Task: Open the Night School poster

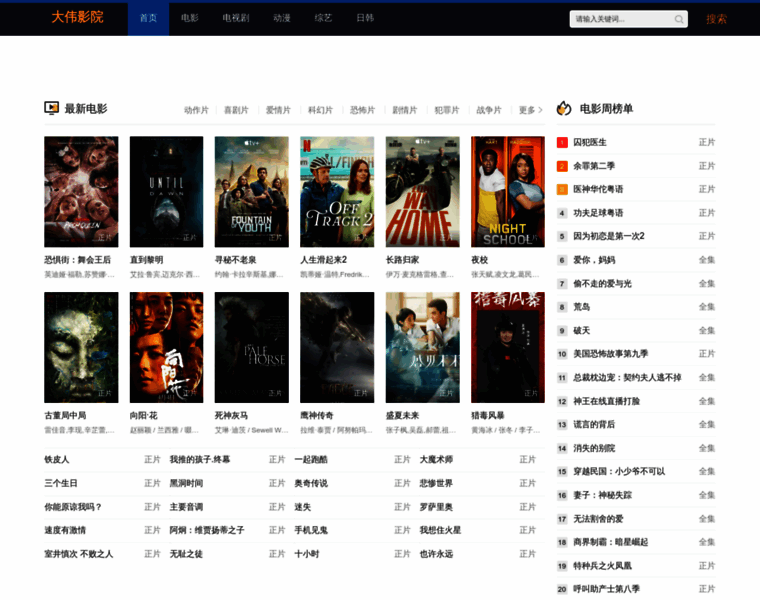Action: (x=508, y=192)
